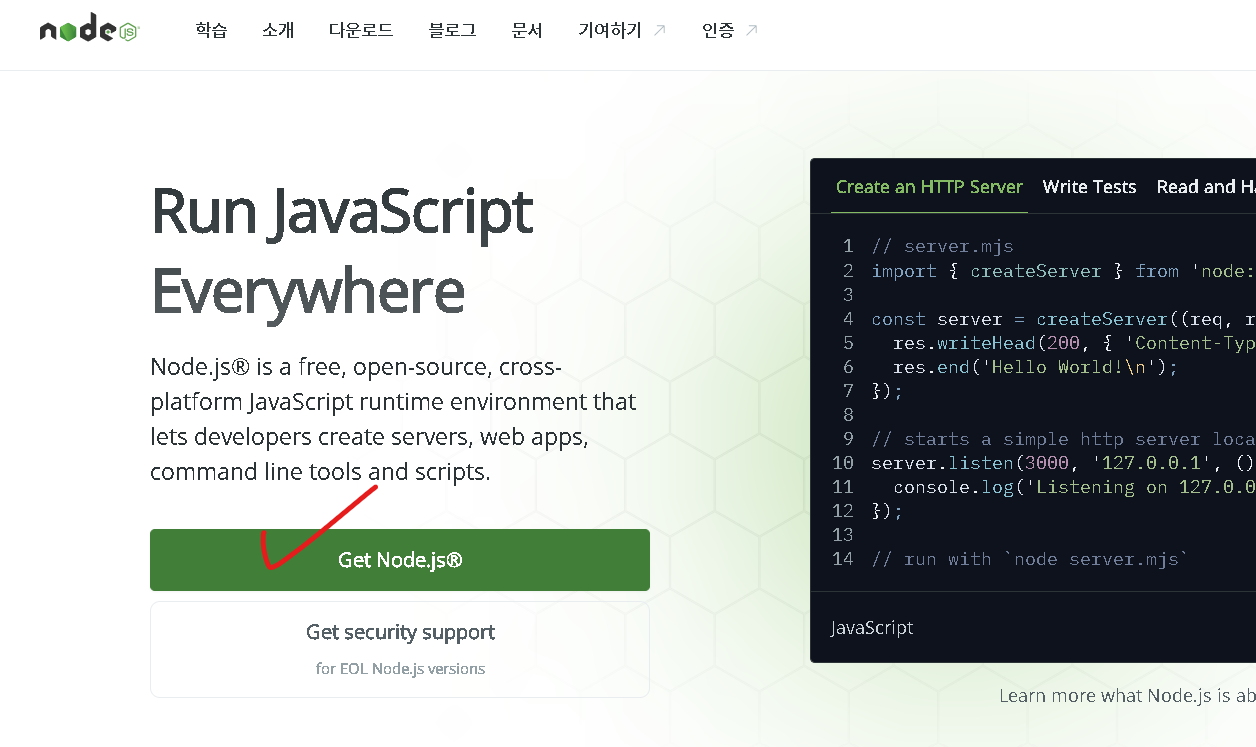Click the green Get Node.js® button
The width and height of the screenshot is (1256, 747).
tap(400, 560)
